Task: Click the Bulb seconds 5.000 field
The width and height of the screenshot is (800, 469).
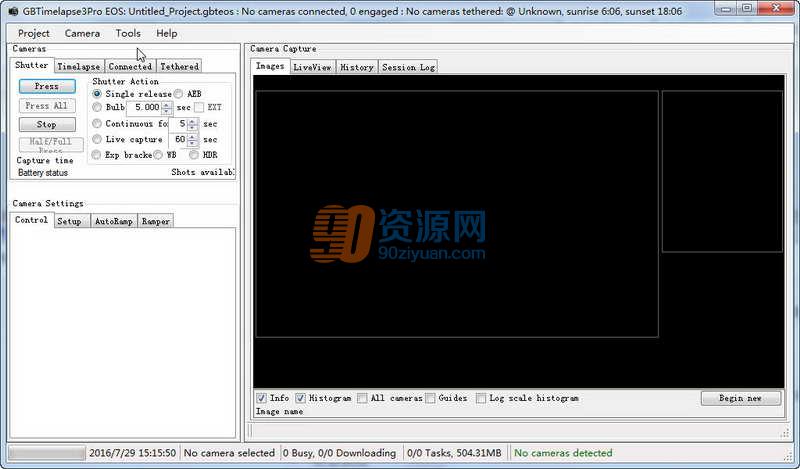Action: pyautogui.click(x=144, y=108)
